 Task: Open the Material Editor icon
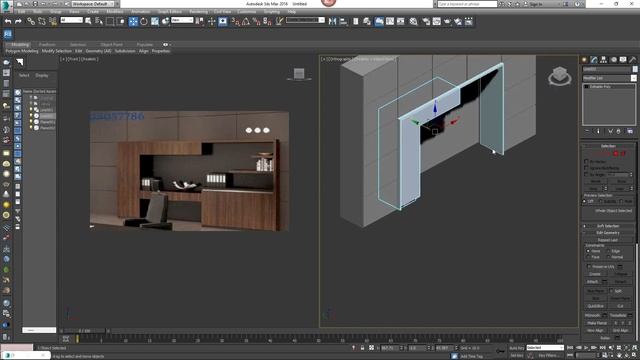(413, 21)
